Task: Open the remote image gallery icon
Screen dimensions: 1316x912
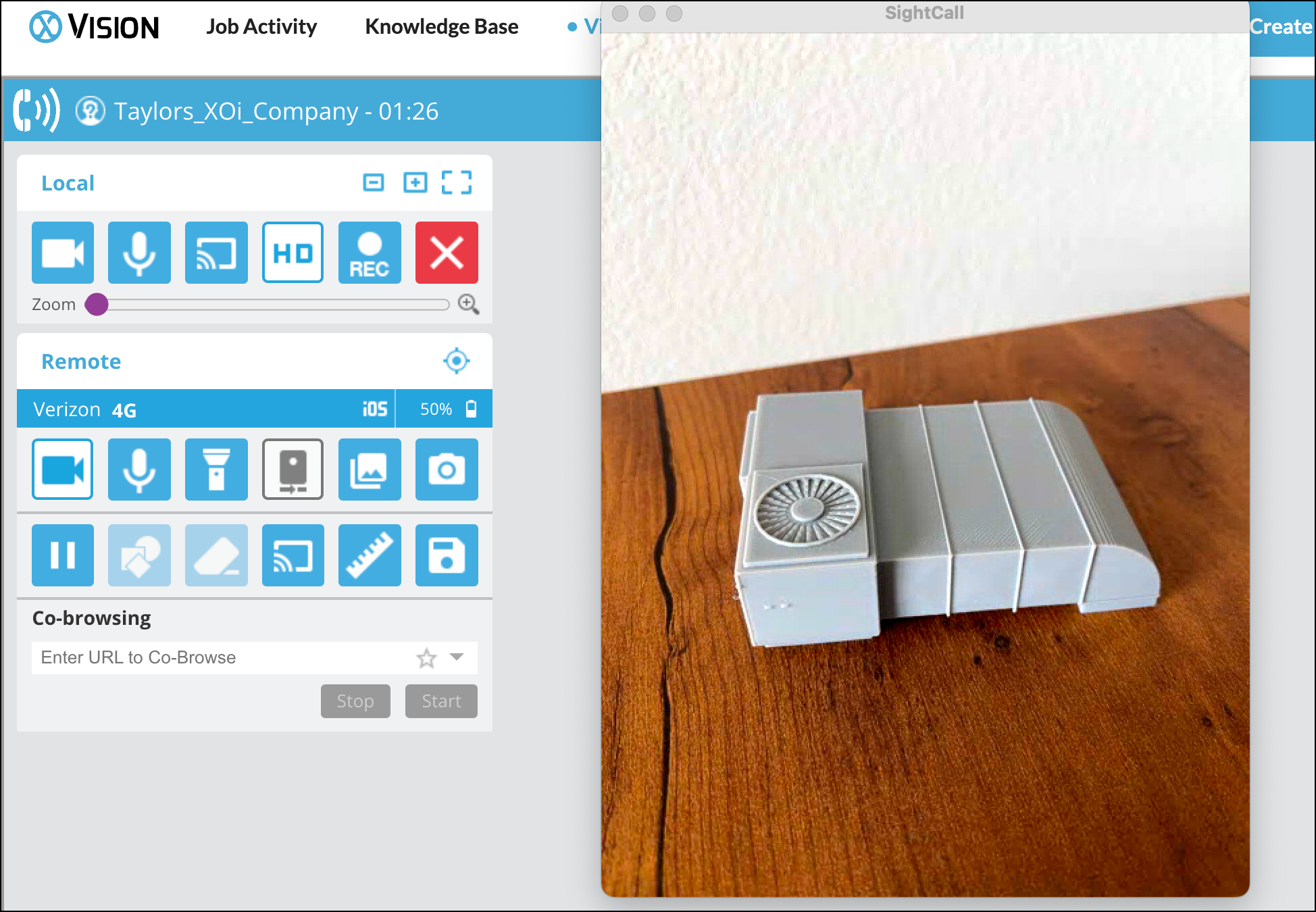Action: pos(370,469)
